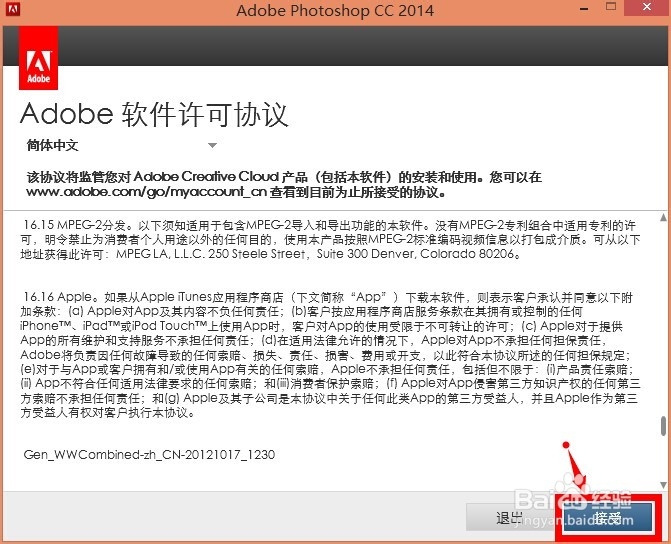Maximize the Adobe Photoshop CC 2014 window
Screen dimensions: 671x544
pyautogui.click(x=611, y=7)
